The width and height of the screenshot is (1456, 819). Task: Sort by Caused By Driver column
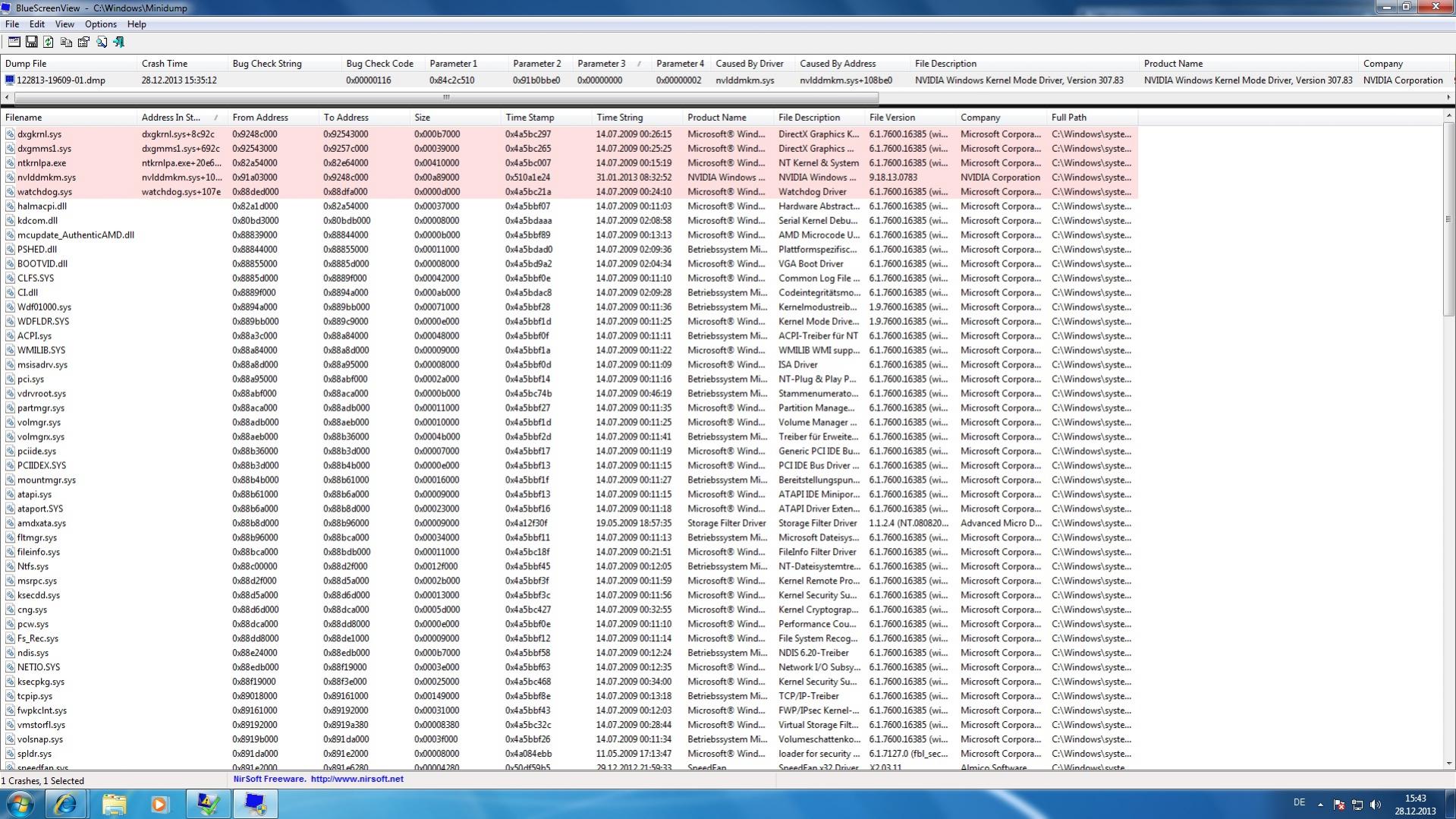pos(753,64)
